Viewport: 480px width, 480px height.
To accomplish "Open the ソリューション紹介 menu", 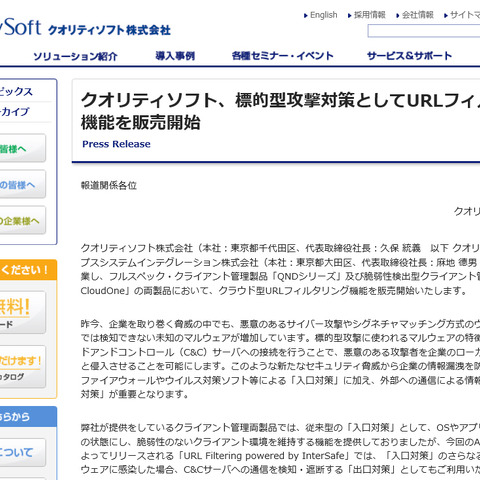I will click(x=75, y=56).
